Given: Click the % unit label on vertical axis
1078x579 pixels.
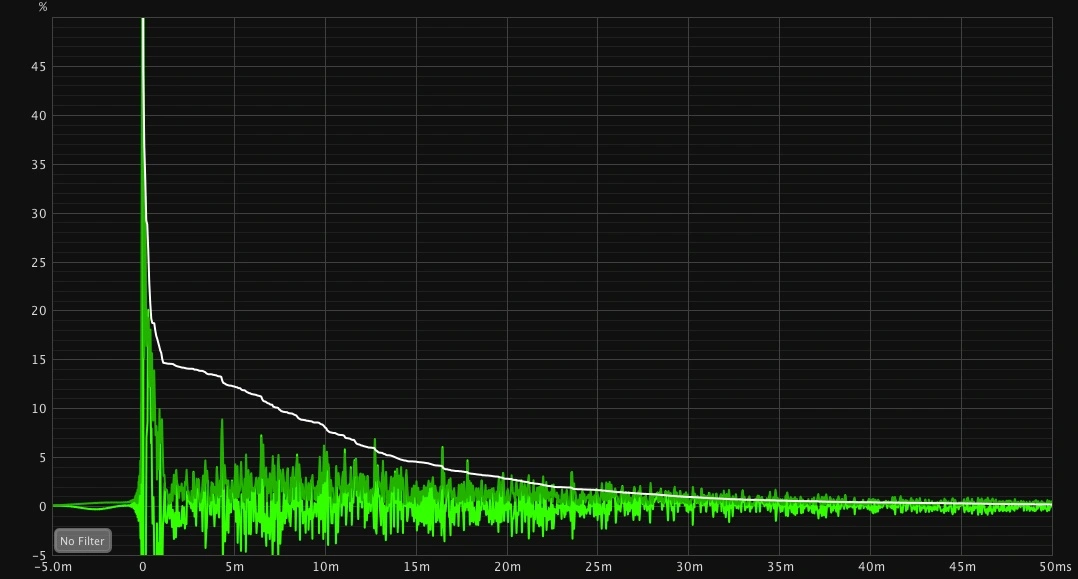Looking at the screenshot, I should pos(42,7).
